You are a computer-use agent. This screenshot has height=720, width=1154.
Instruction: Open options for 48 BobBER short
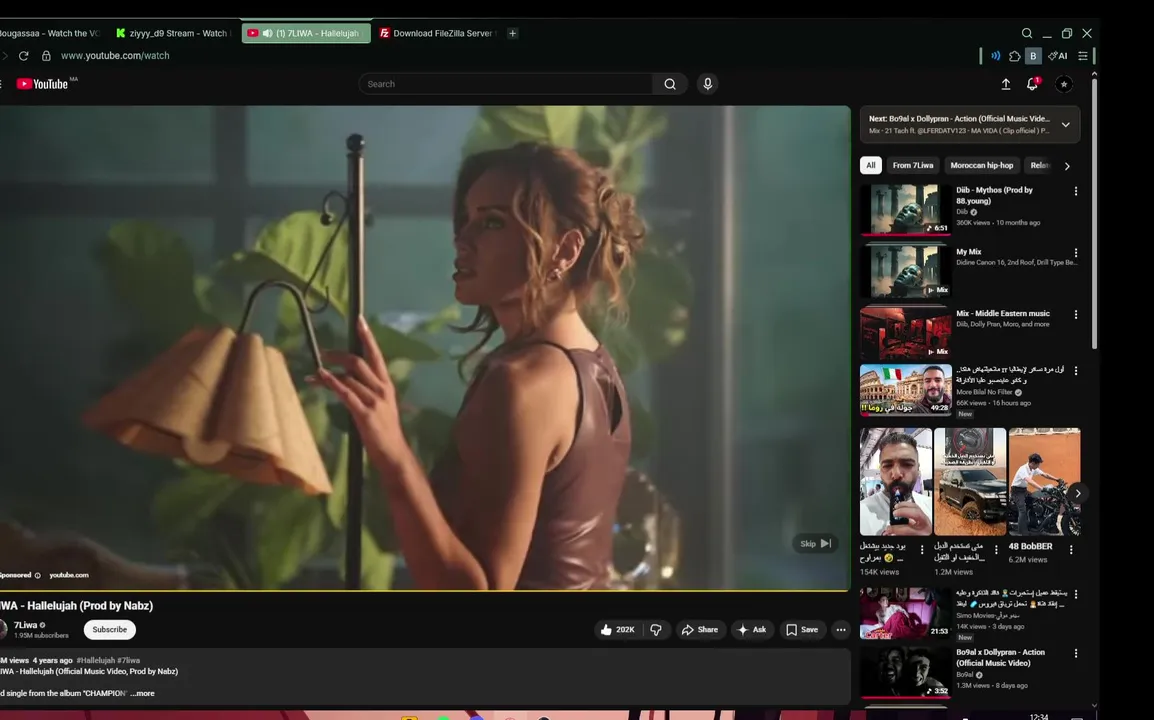1071,550
